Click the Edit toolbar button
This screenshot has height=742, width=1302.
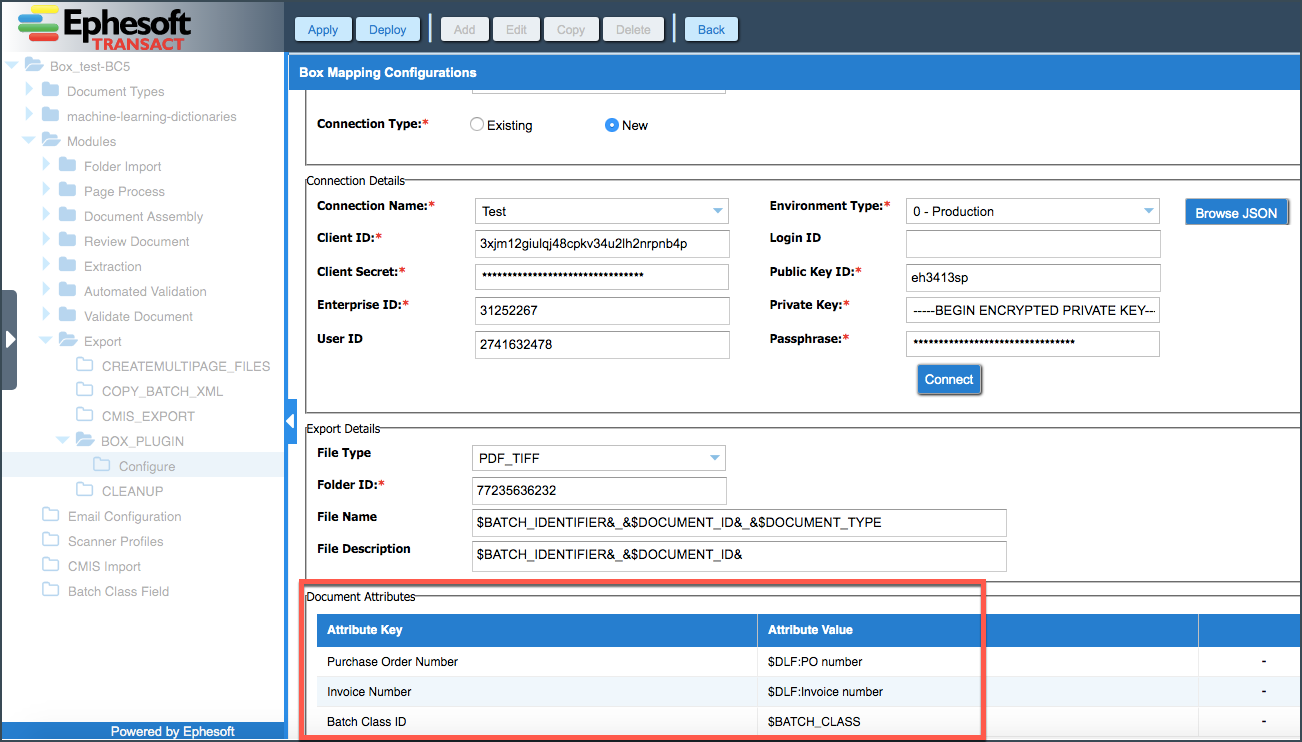click(x=516, y=29)
